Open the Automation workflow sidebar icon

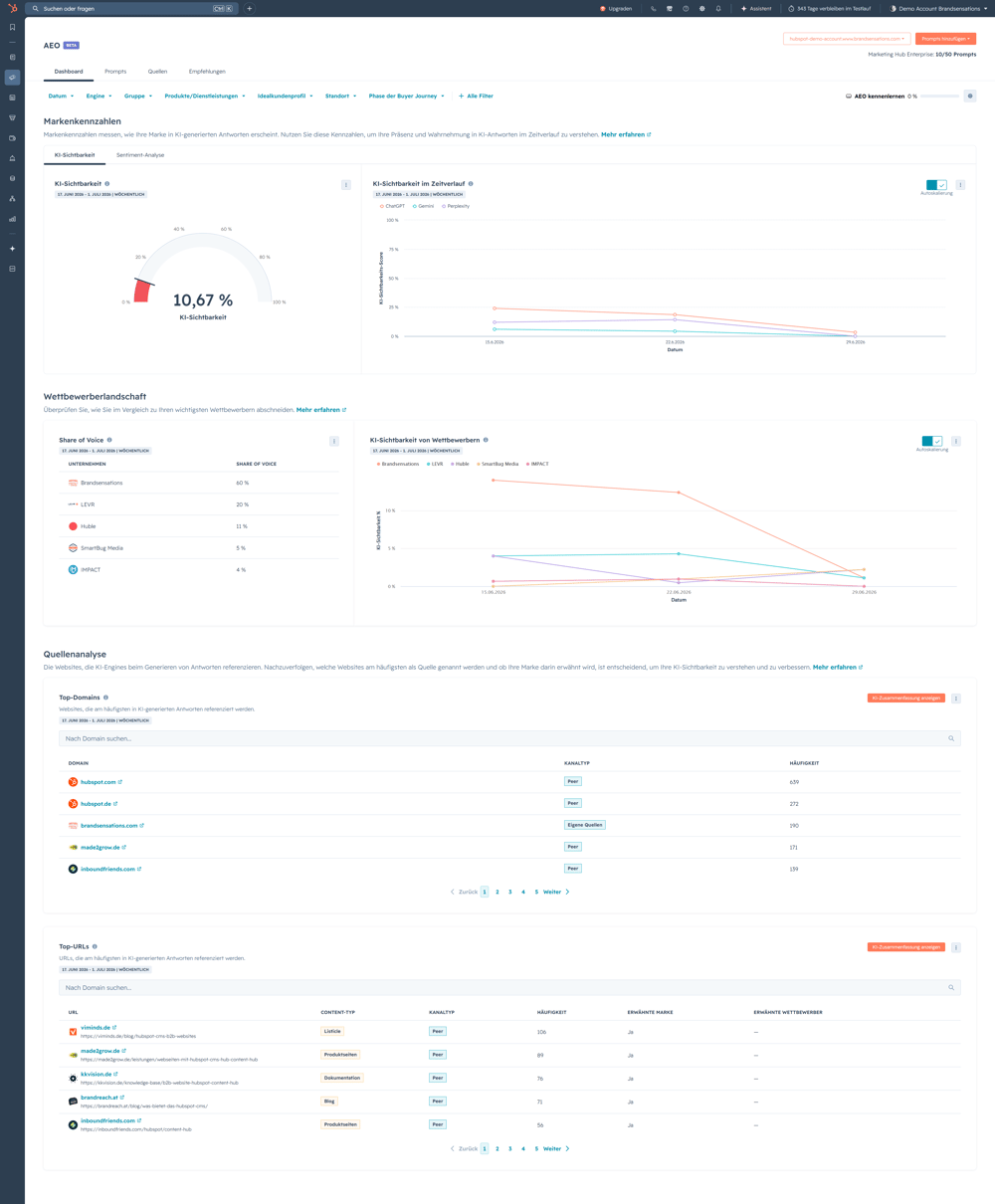point(12,199)
